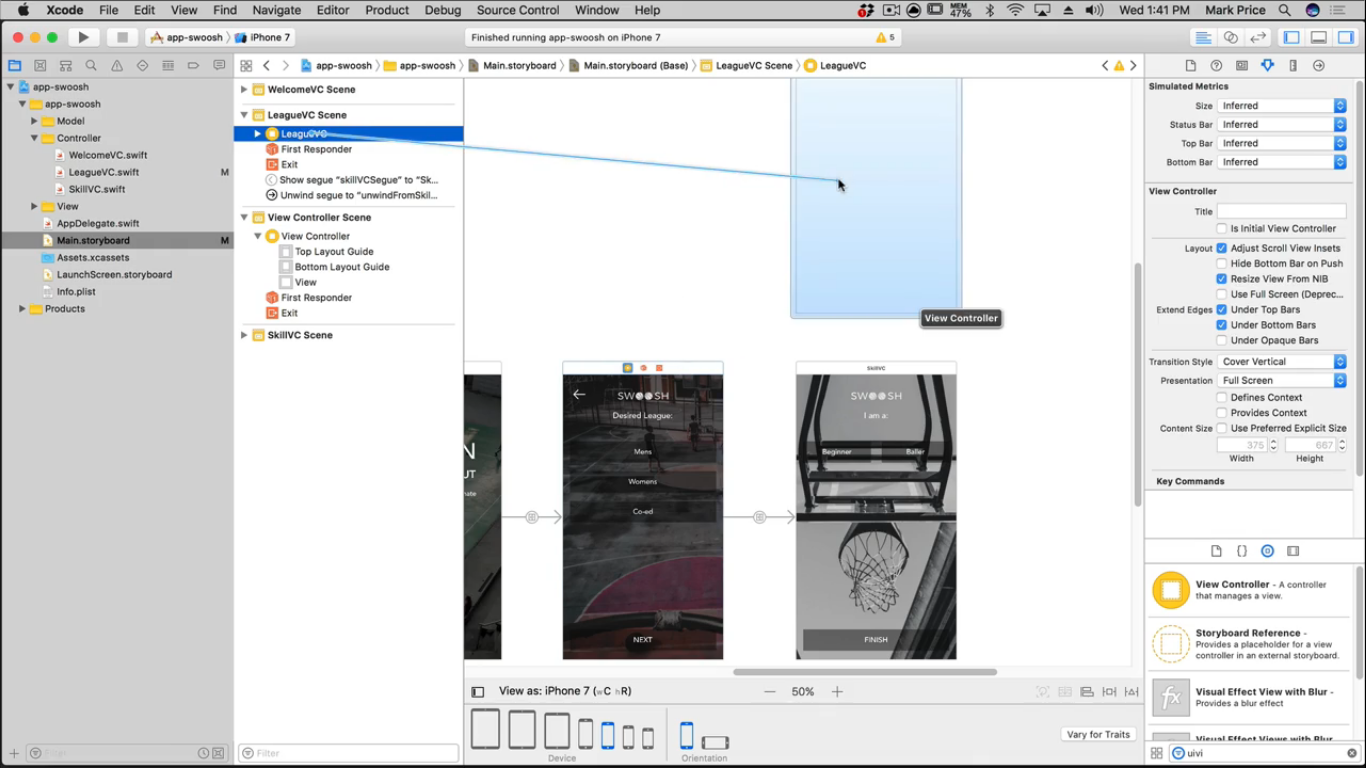Expand the SkillVC Scene disclosure triangle
1366x768 pixels.
pyautogui.click(x=244, y=335)
